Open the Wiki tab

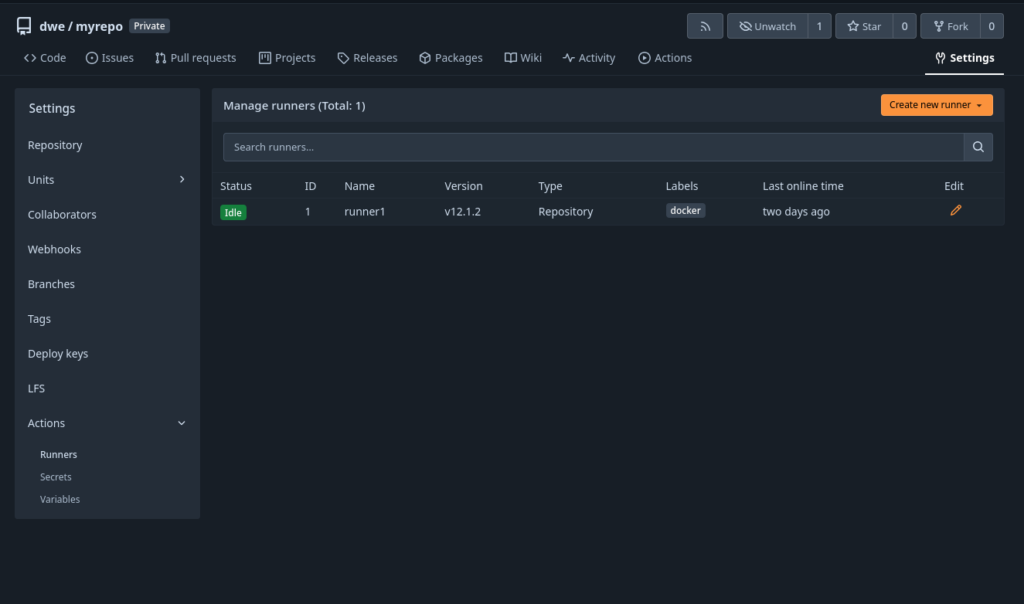pos(523,58)
